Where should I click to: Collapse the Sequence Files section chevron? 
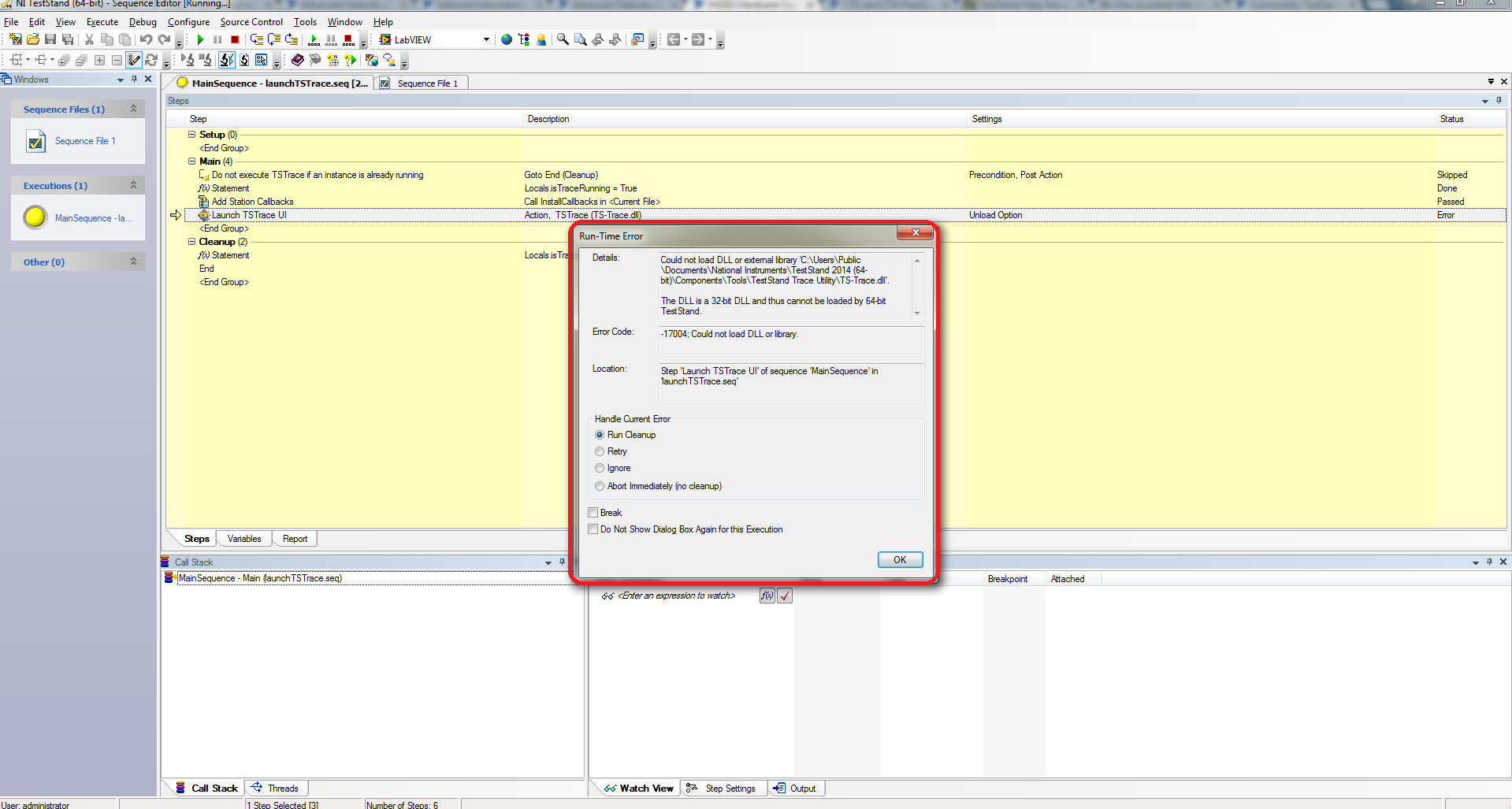133,109
